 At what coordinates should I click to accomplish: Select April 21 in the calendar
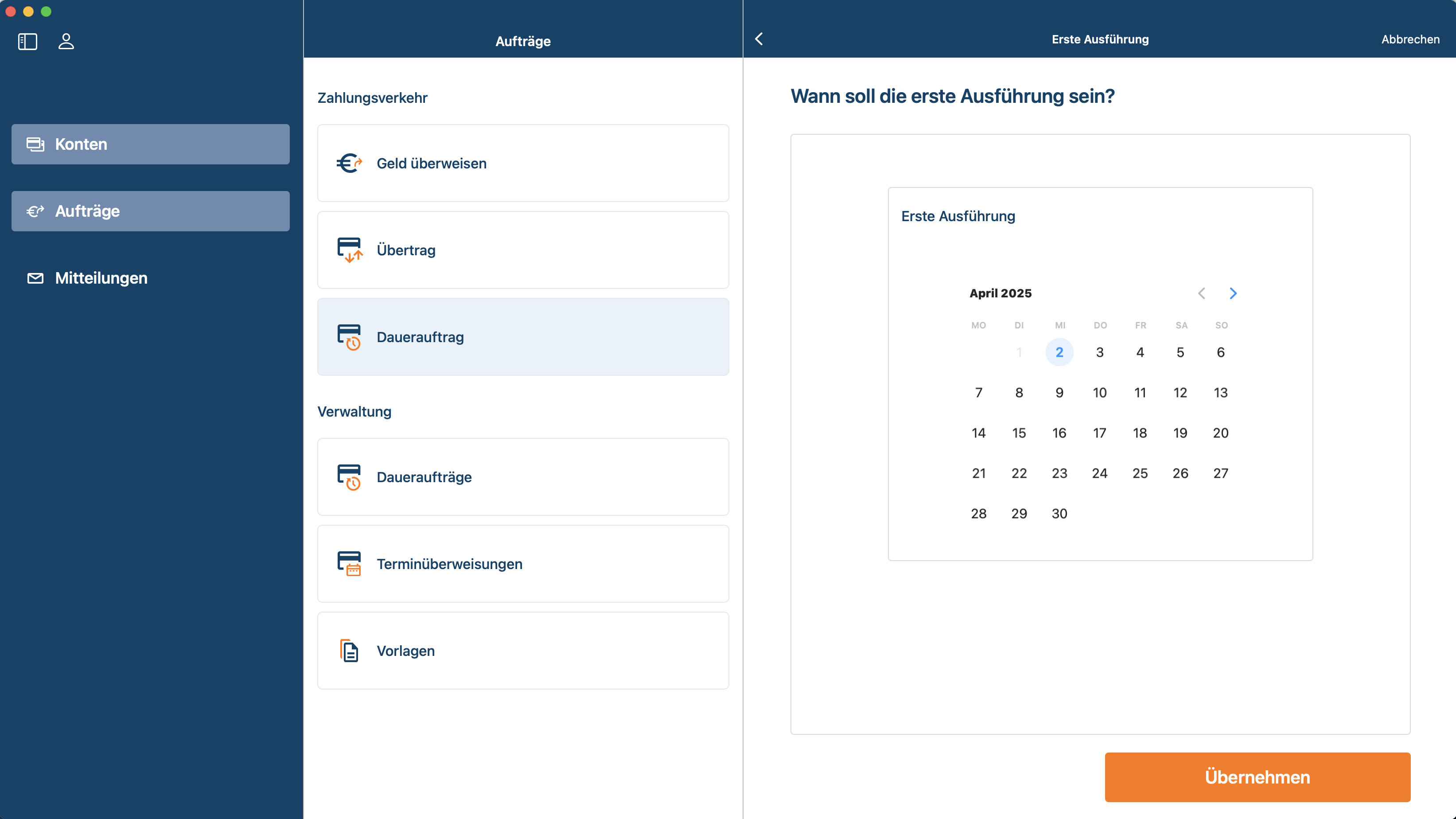pyautogui.click(x=979, y=473)
